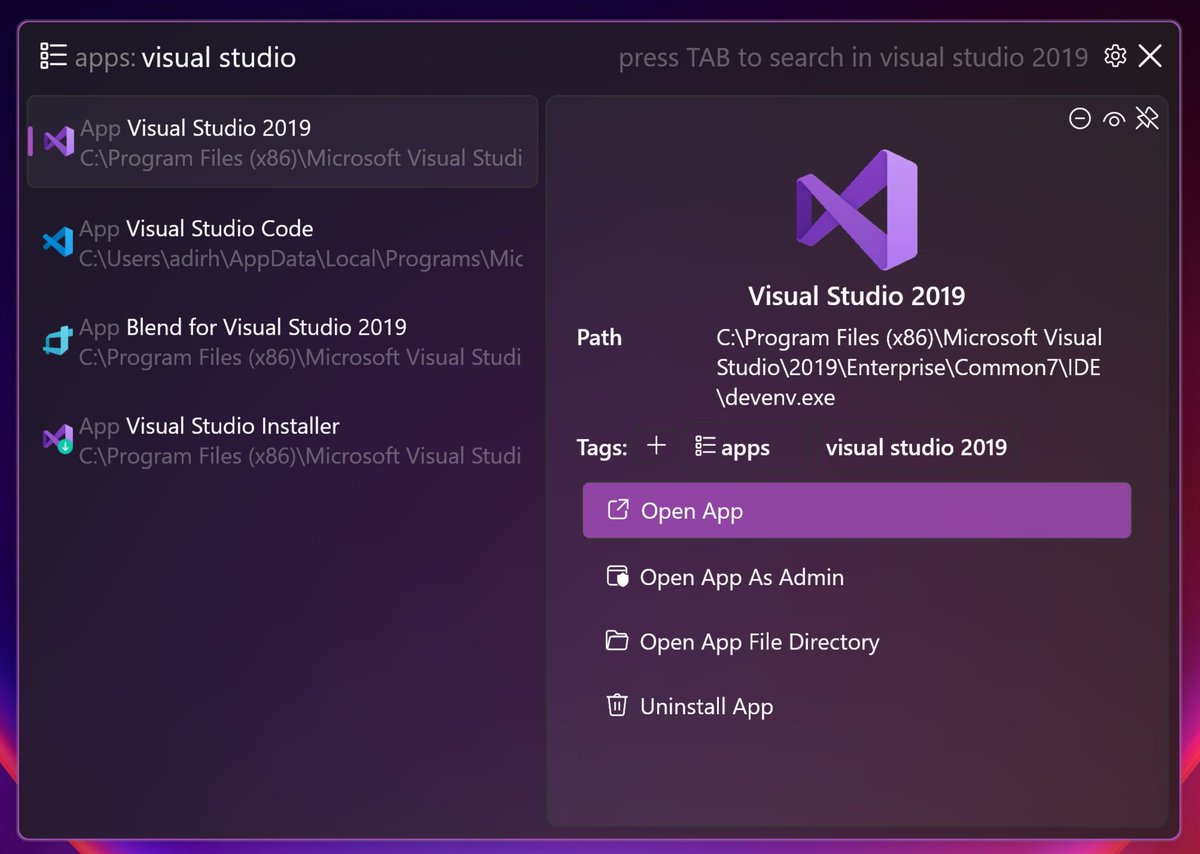Click the devenv.exe path text in preview
Screen dimensions: 1200x854
909,368
